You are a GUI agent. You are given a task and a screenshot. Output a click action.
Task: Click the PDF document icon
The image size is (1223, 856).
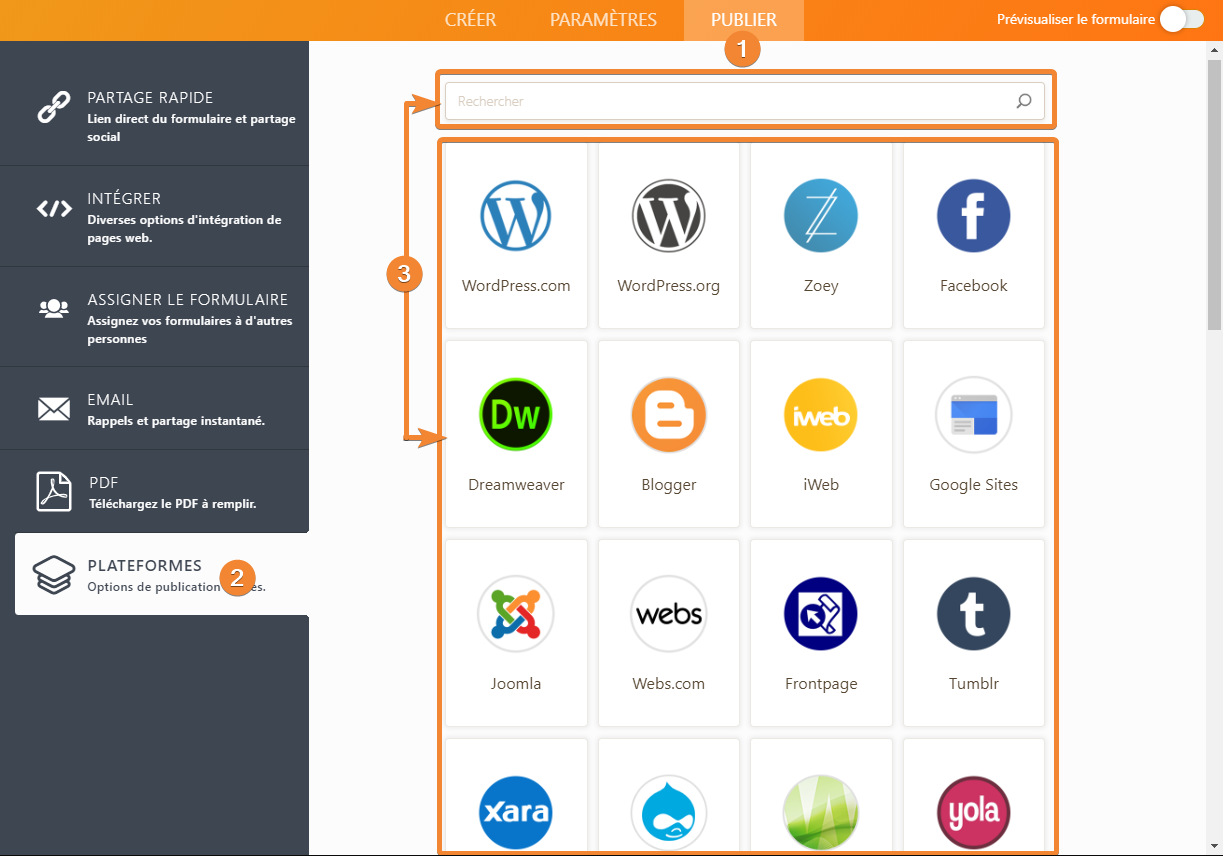click(54, 491)
